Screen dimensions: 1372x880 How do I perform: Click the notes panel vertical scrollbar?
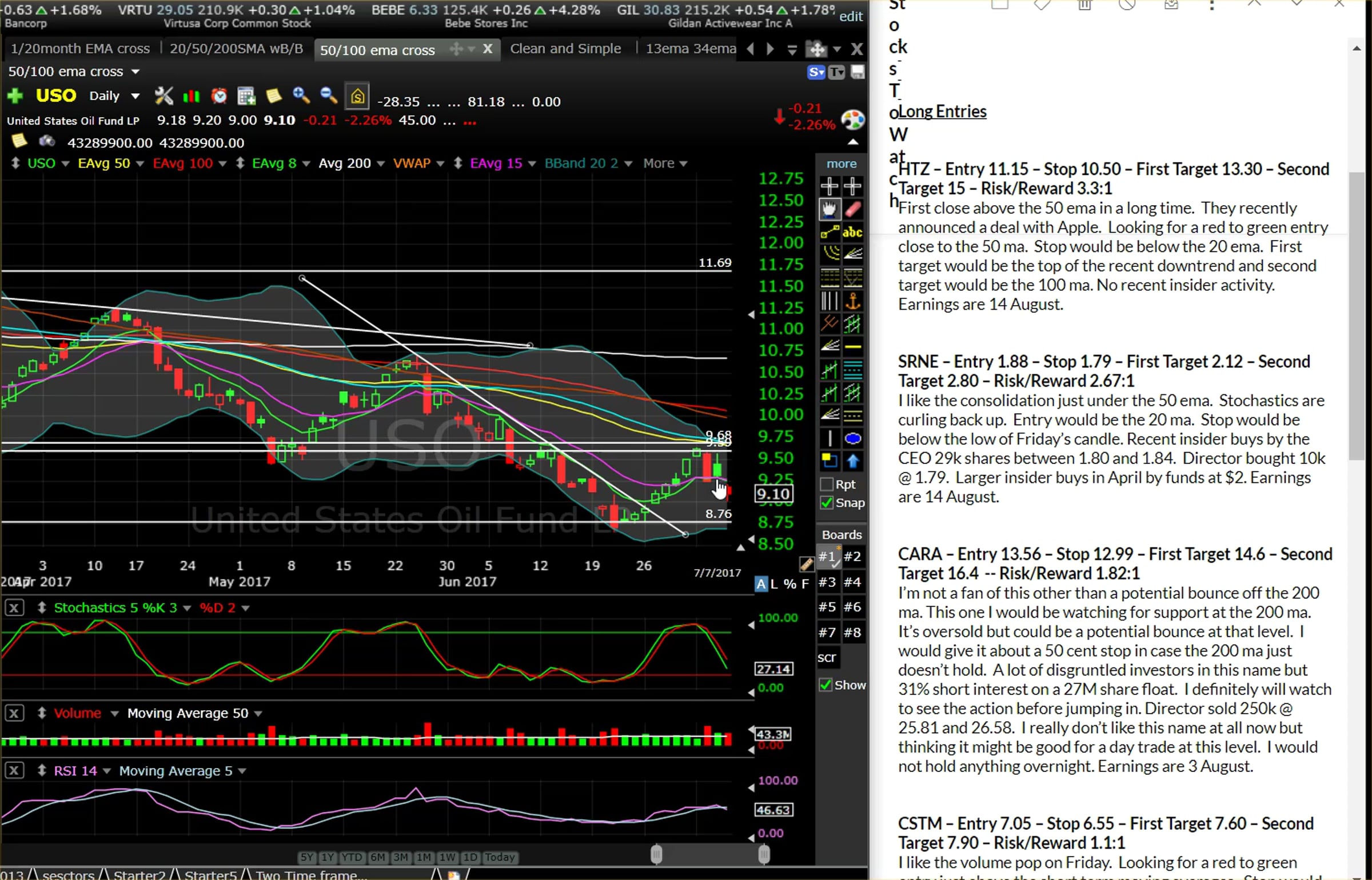pos(1357,316)
